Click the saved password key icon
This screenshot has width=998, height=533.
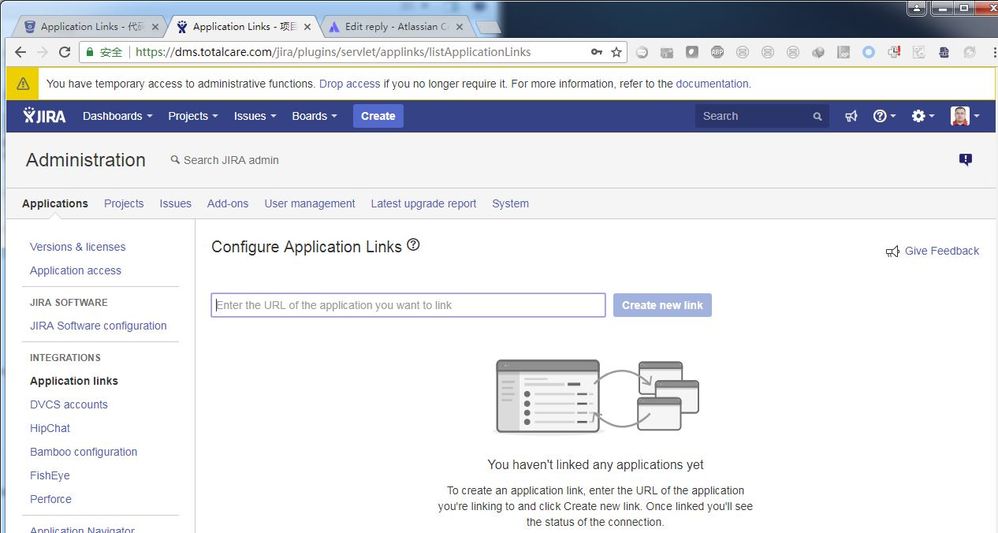tap(596, 52)
